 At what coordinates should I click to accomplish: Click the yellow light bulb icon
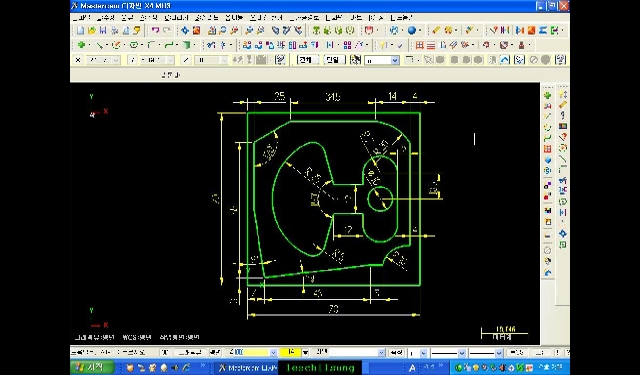(383, 45)
